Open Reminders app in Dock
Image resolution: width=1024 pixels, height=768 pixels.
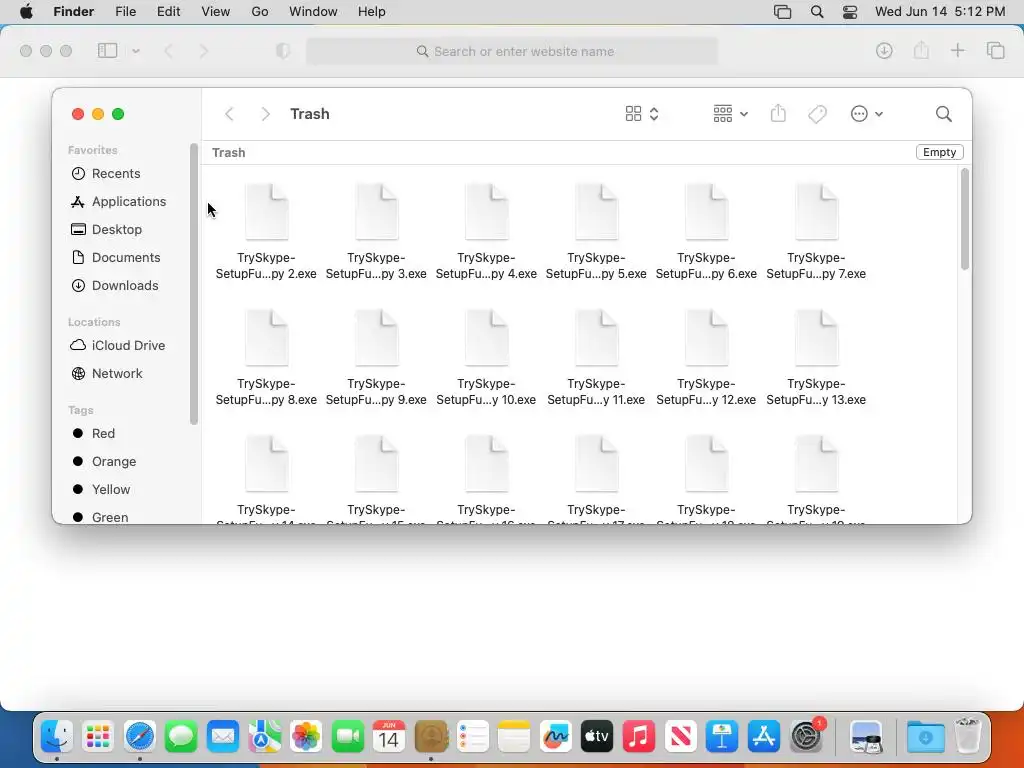(472, 737)
